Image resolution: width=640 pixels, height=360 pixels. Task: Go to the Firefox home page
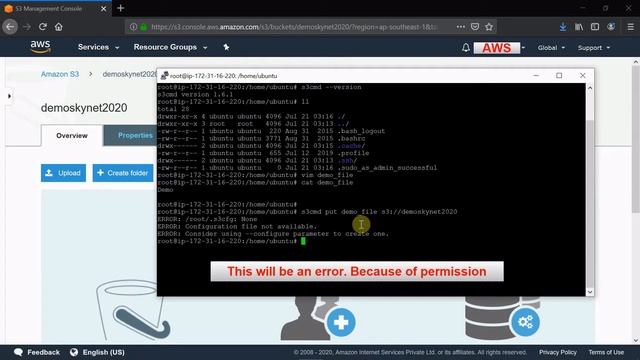coord(59,27)
